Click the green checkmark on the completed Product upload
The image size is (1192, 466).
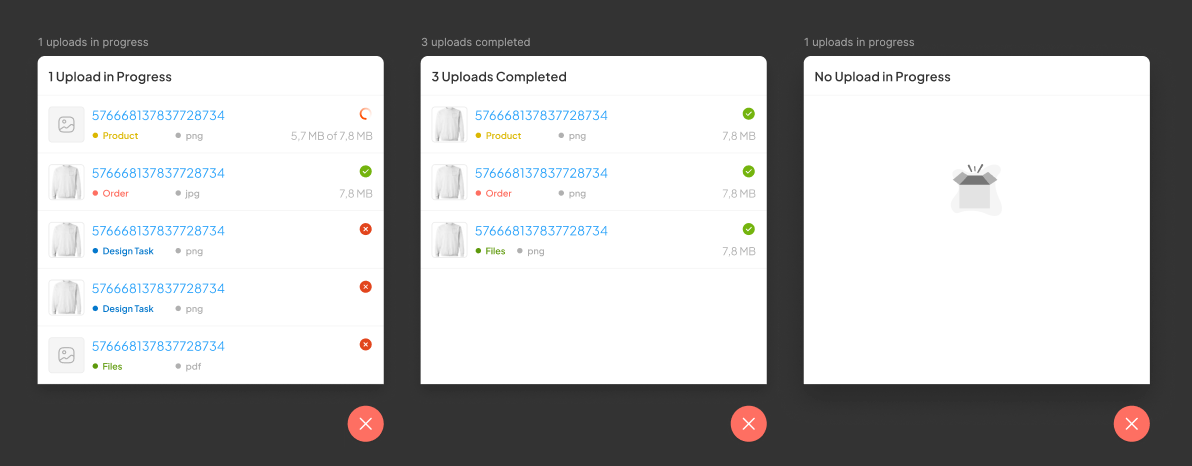coord(748,114)
